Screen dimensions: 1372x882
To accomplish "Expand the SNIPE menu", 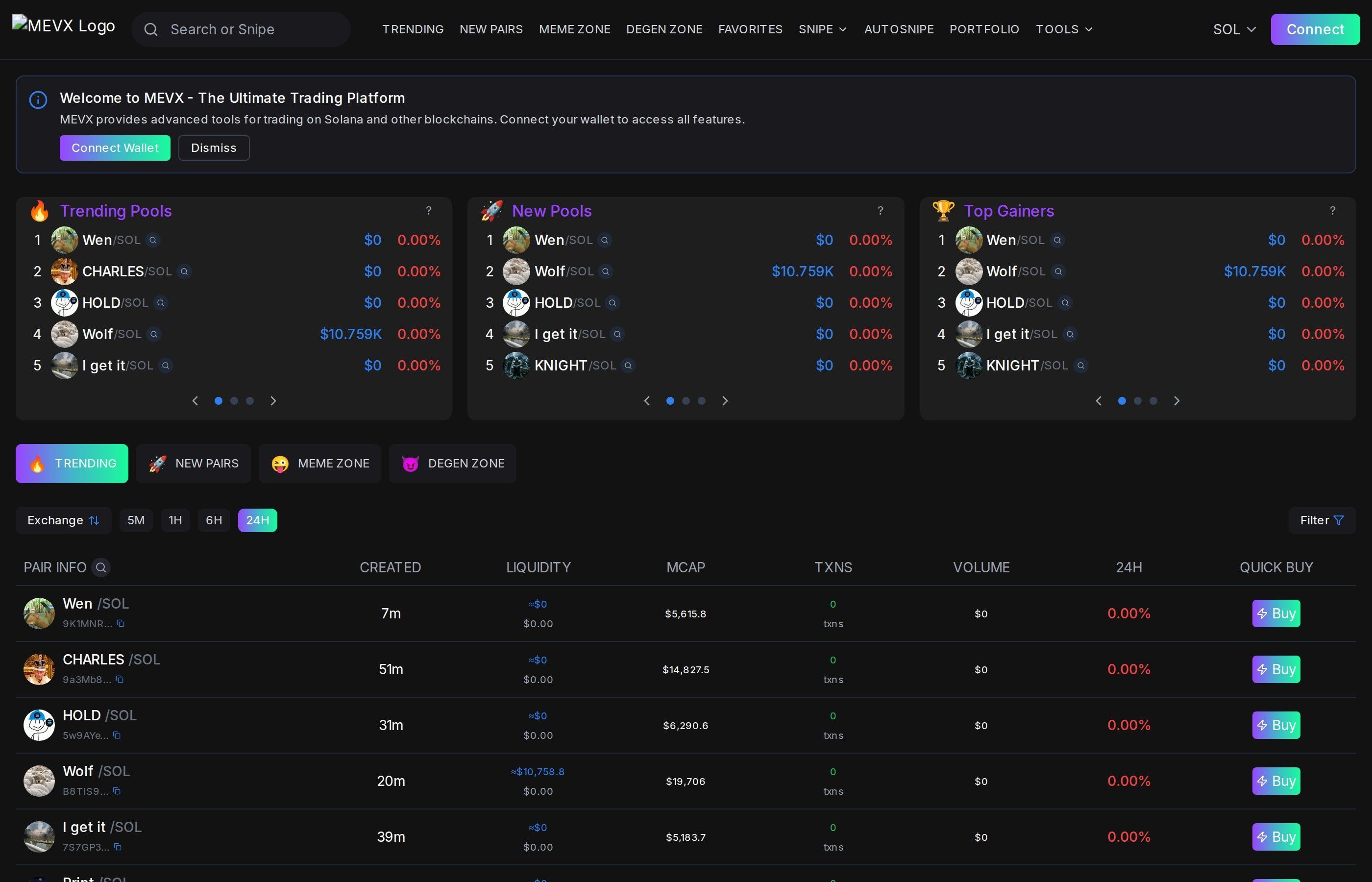I will (x=823, y=29).
